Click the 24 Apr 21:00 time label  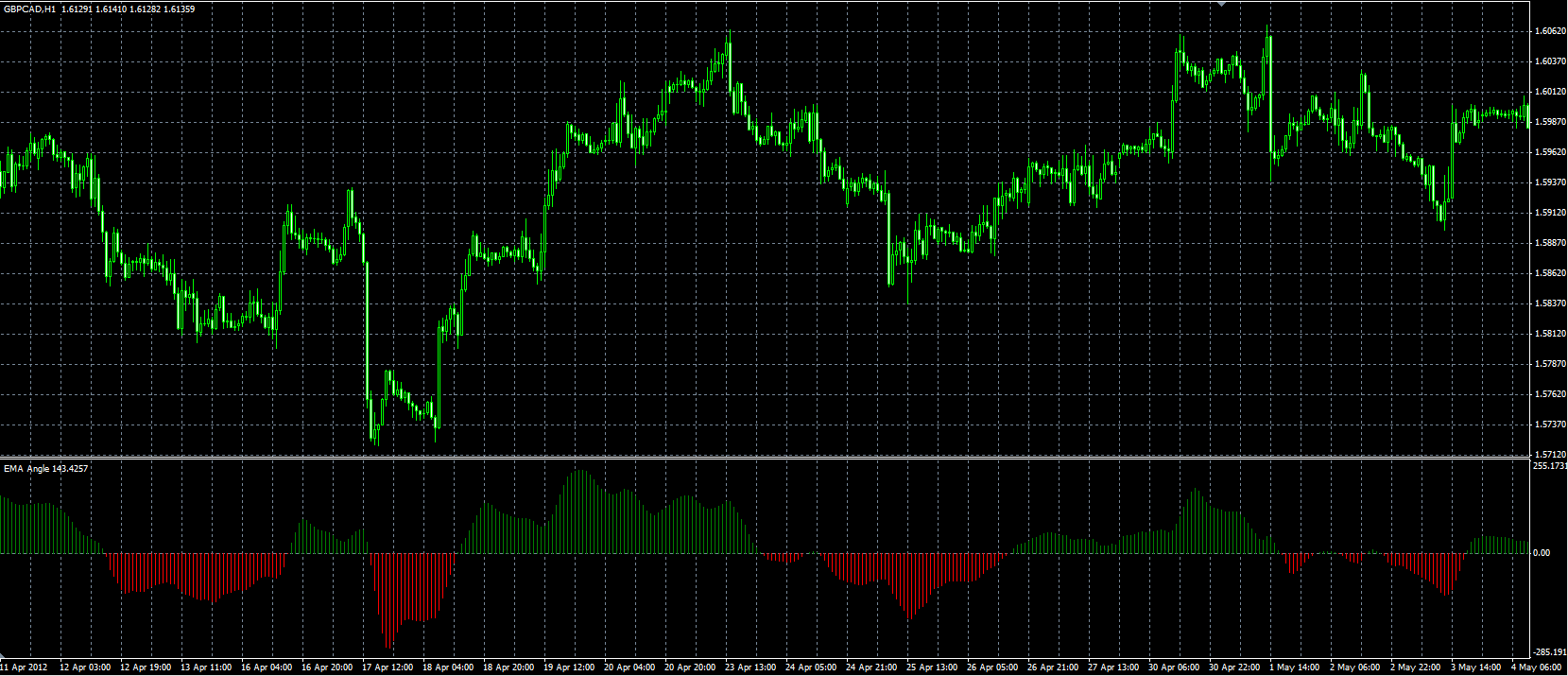point(871,667)
